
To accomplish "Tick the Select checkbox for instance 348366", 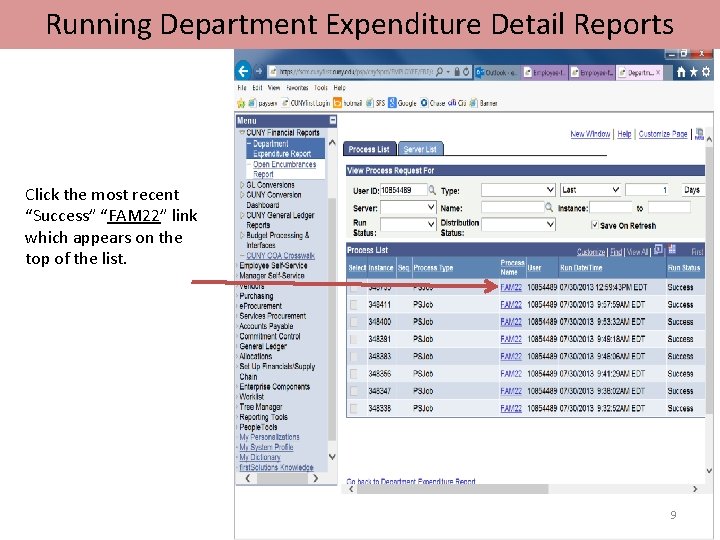I will (x=354, y=374).
